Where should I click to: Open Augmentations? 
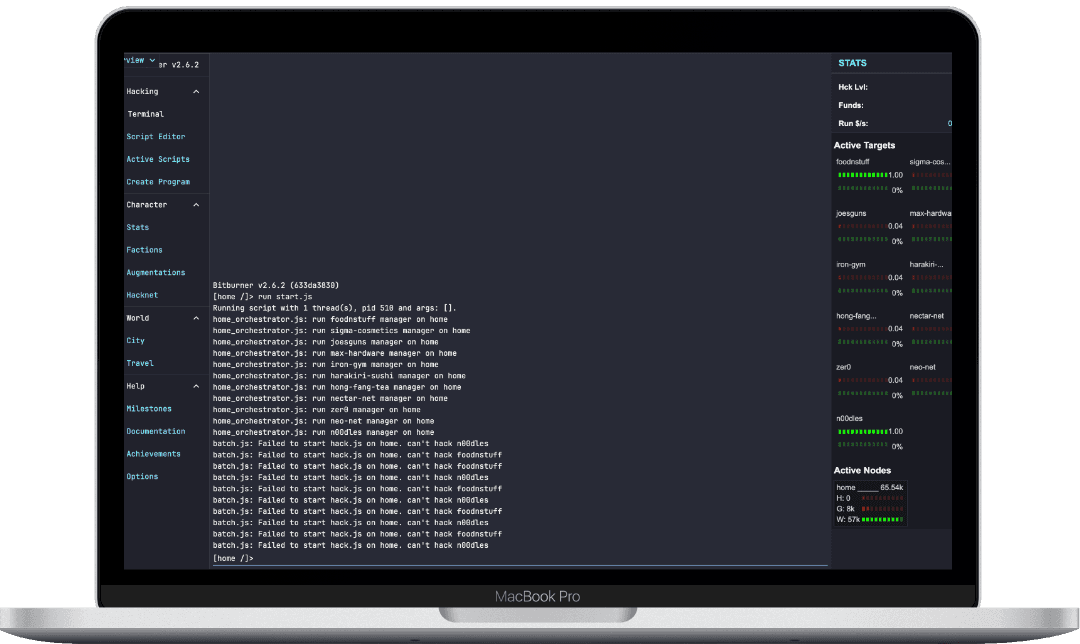tap(156, 272)
